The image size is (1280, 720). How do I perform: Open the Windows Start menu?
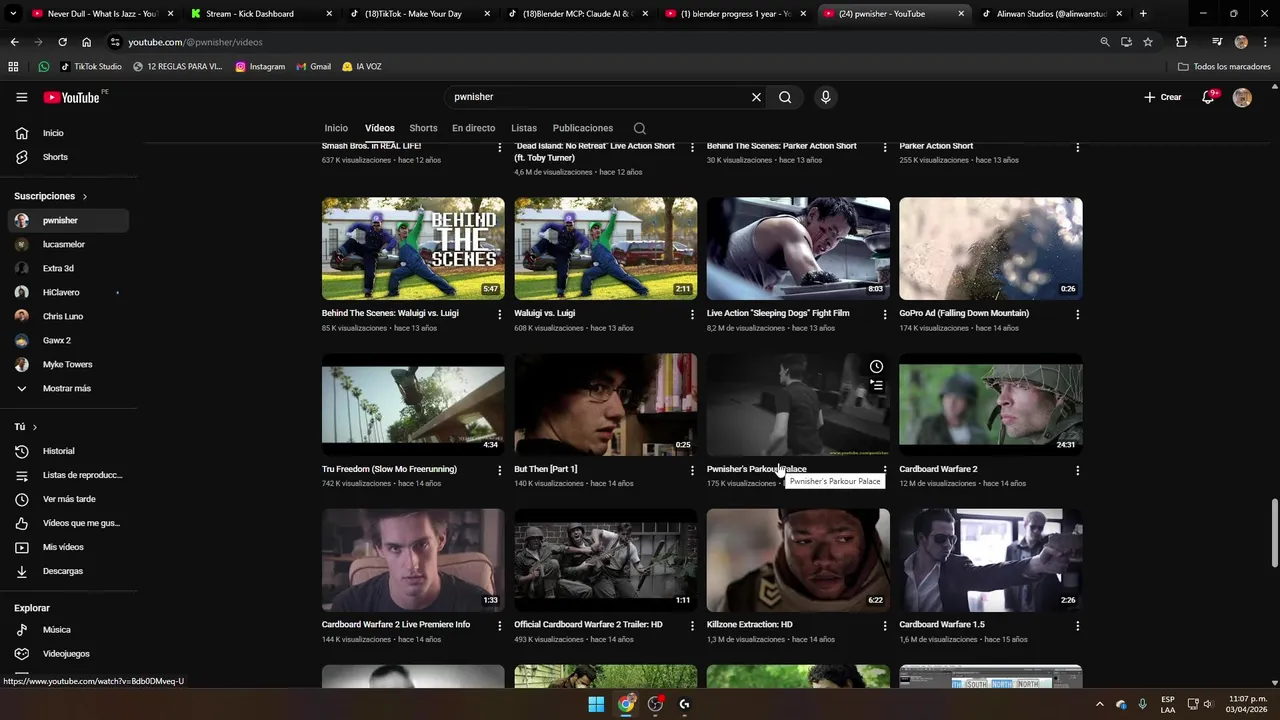pos(596,704)
